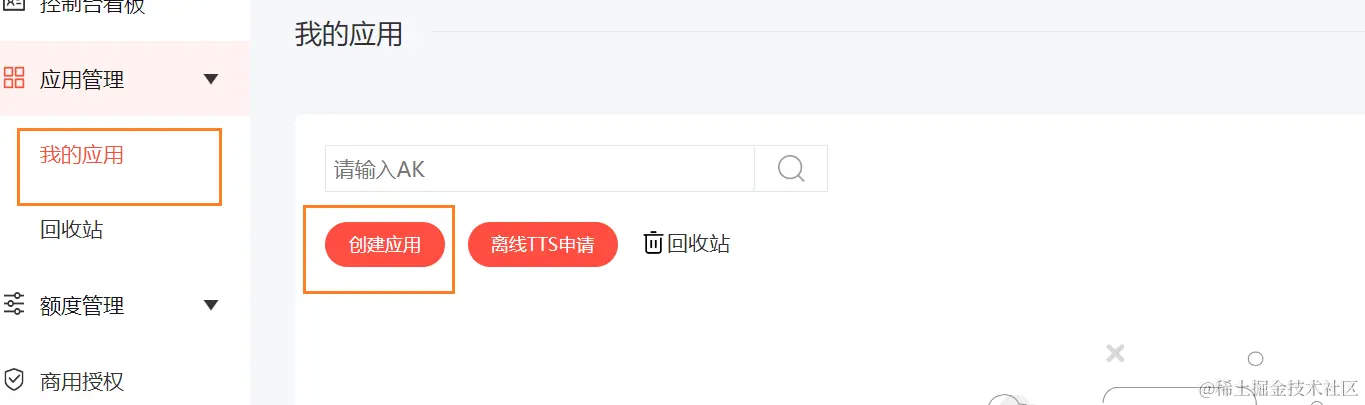
Task: Select the 额度管理 menu label
Action: tap(82, 306)
